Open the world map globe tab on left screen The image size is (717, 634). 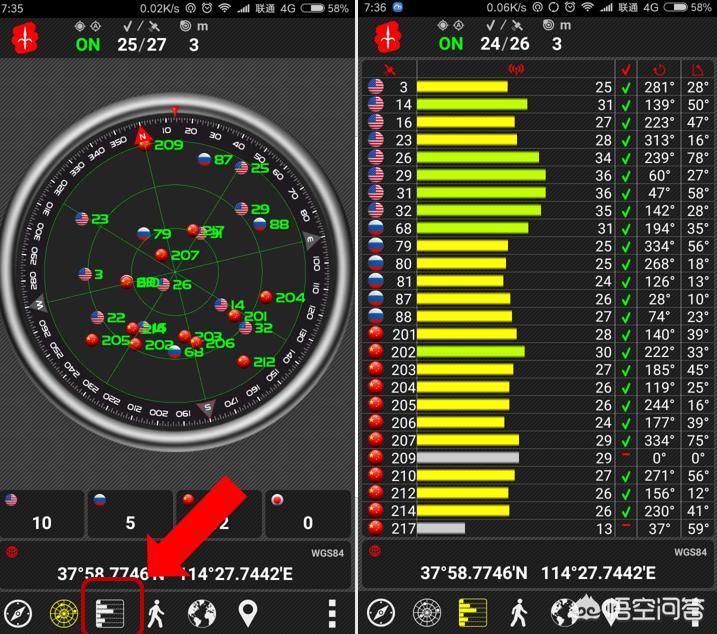[202, 613]
